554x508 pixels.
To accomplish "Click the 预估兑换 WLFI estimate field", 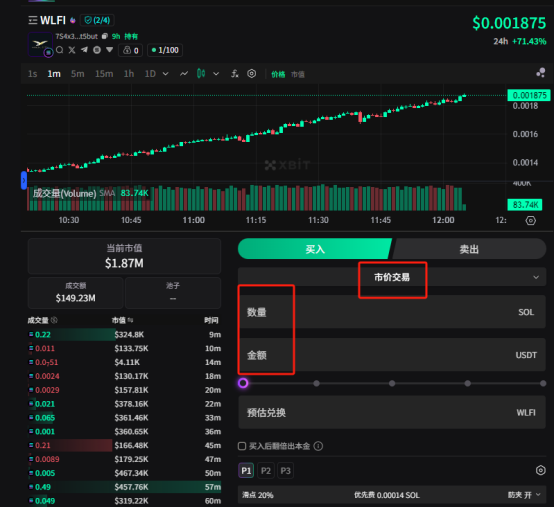I will pyautogui.click(x=392, y=412).
